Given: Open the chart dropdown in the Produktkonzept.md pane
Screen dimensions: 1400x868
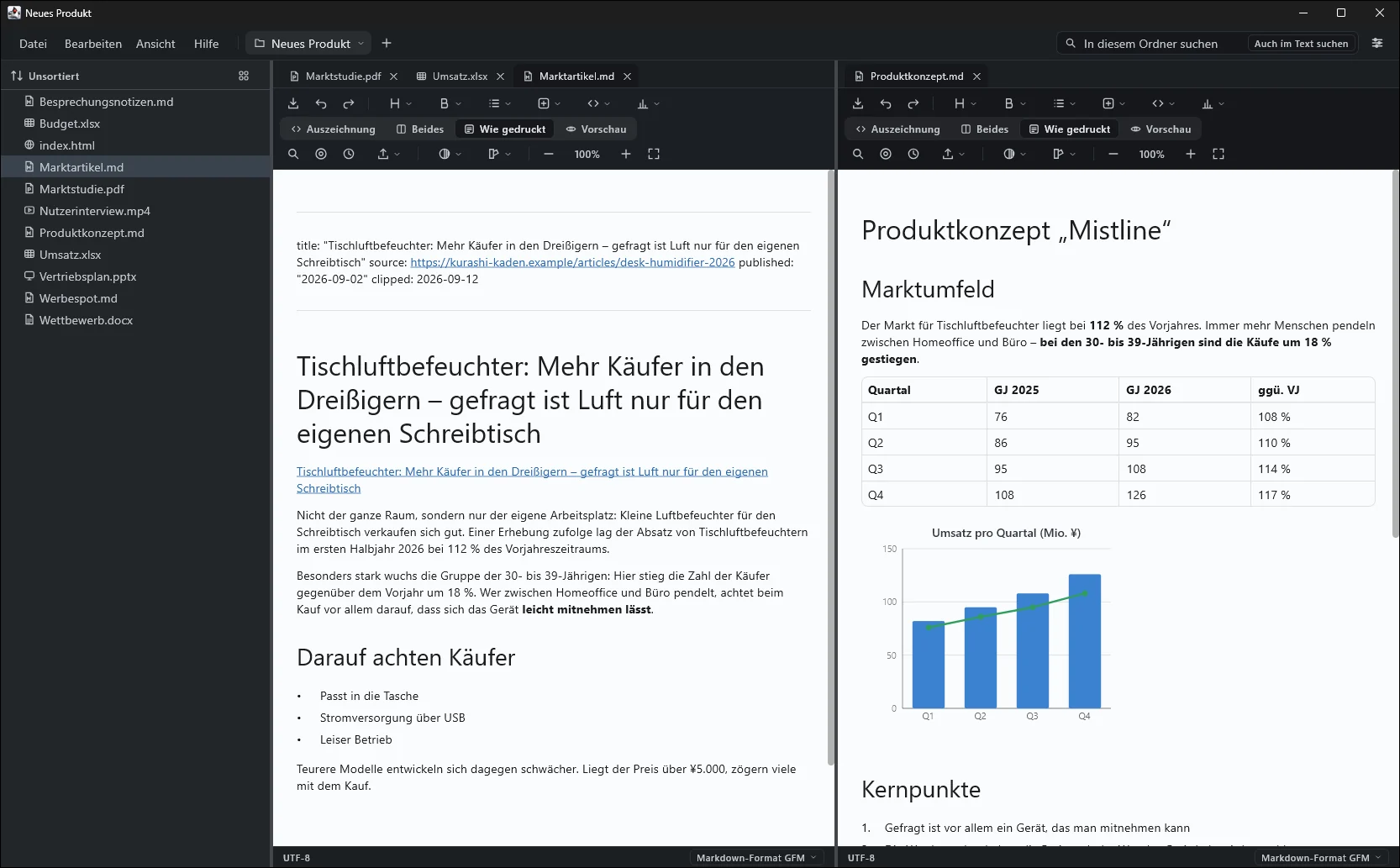Looking at the screenshot, I should click(x=1213, y=103).
